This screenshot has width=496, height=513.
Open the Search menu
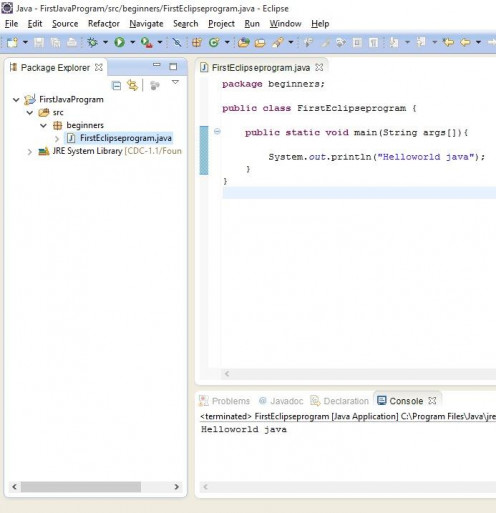pos(186,24)
